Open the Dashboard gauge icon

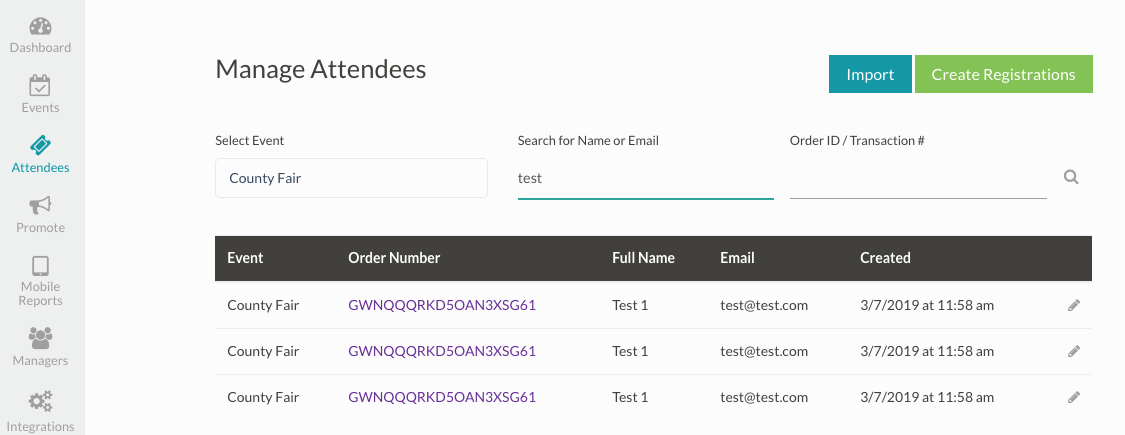40,26
